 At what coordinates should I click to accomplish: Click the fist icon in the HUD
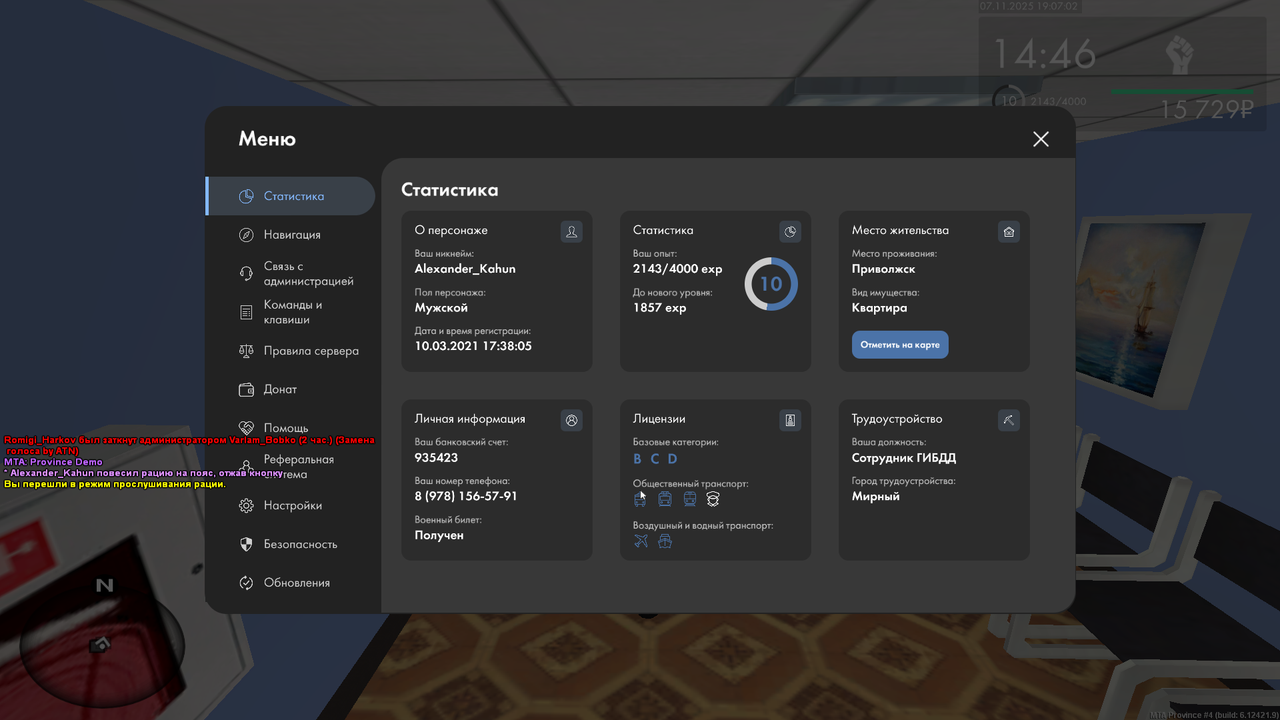[x=1178, y=53]
